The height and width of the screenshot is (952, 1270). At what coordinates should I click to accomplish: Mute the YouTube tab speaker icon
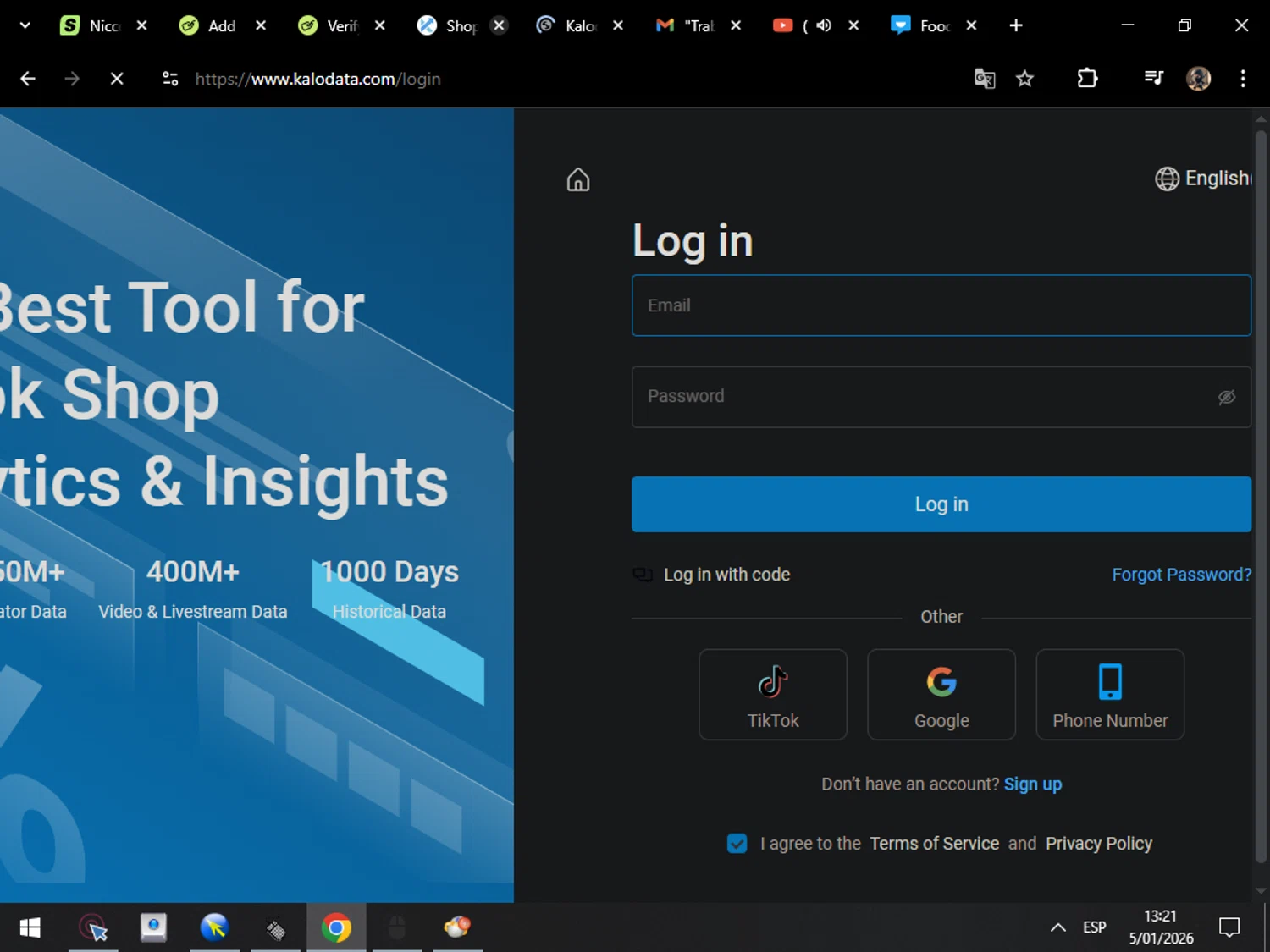coord(824,25)
